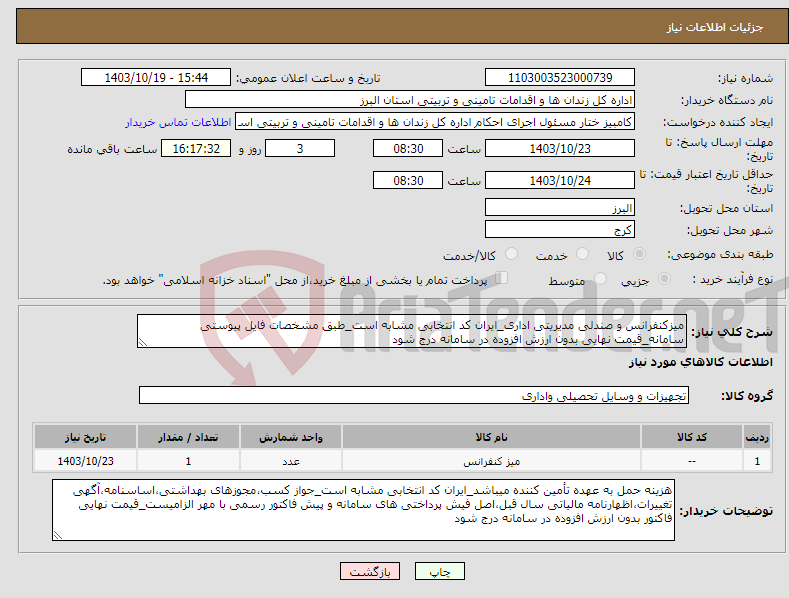This screenshot has height=598, width=789.
Task: Click the چاپ (print) button
Action: click(x=439, y=571)
